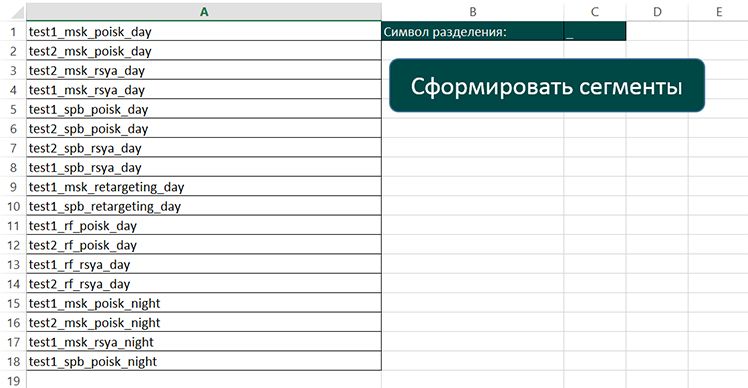This screenshot has width=748, height=388.
Task: Select cell test1_spb_poisk_day
Action: click(x=204, y=109)
